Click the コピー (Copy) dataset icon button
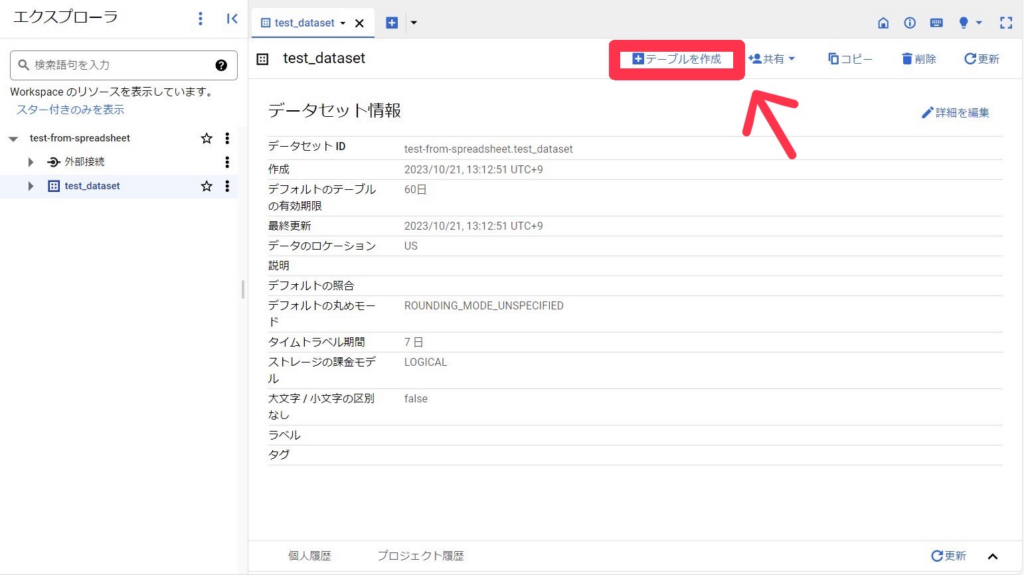The height and width of the screenshot is (575, 1024). [850, 59]
